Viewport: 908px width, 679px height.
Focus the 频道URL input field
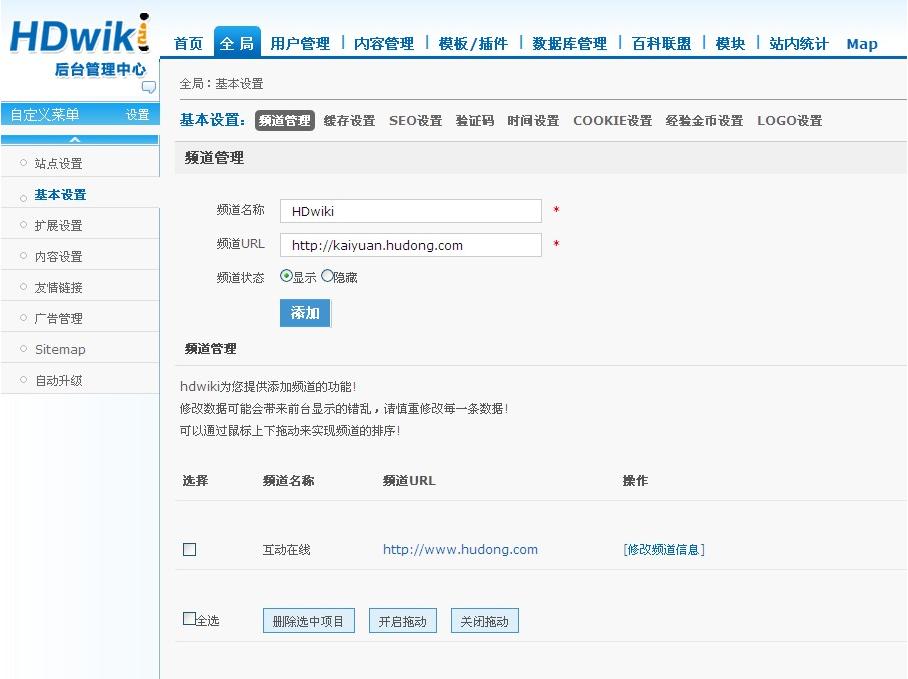click(411, 245)
